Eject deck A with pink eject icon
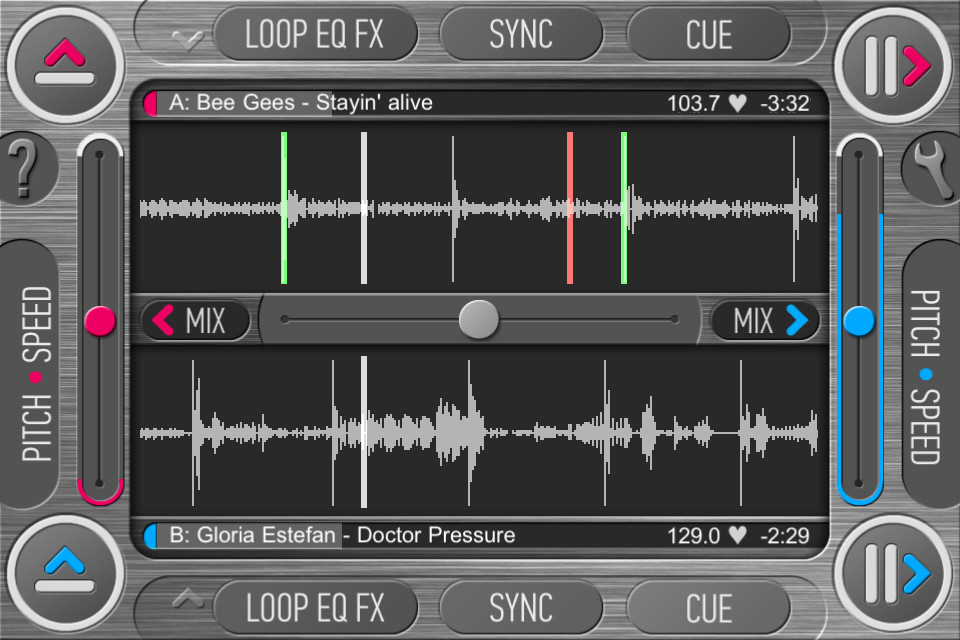Viewport: 960px width, 640px height. (65, 65)
